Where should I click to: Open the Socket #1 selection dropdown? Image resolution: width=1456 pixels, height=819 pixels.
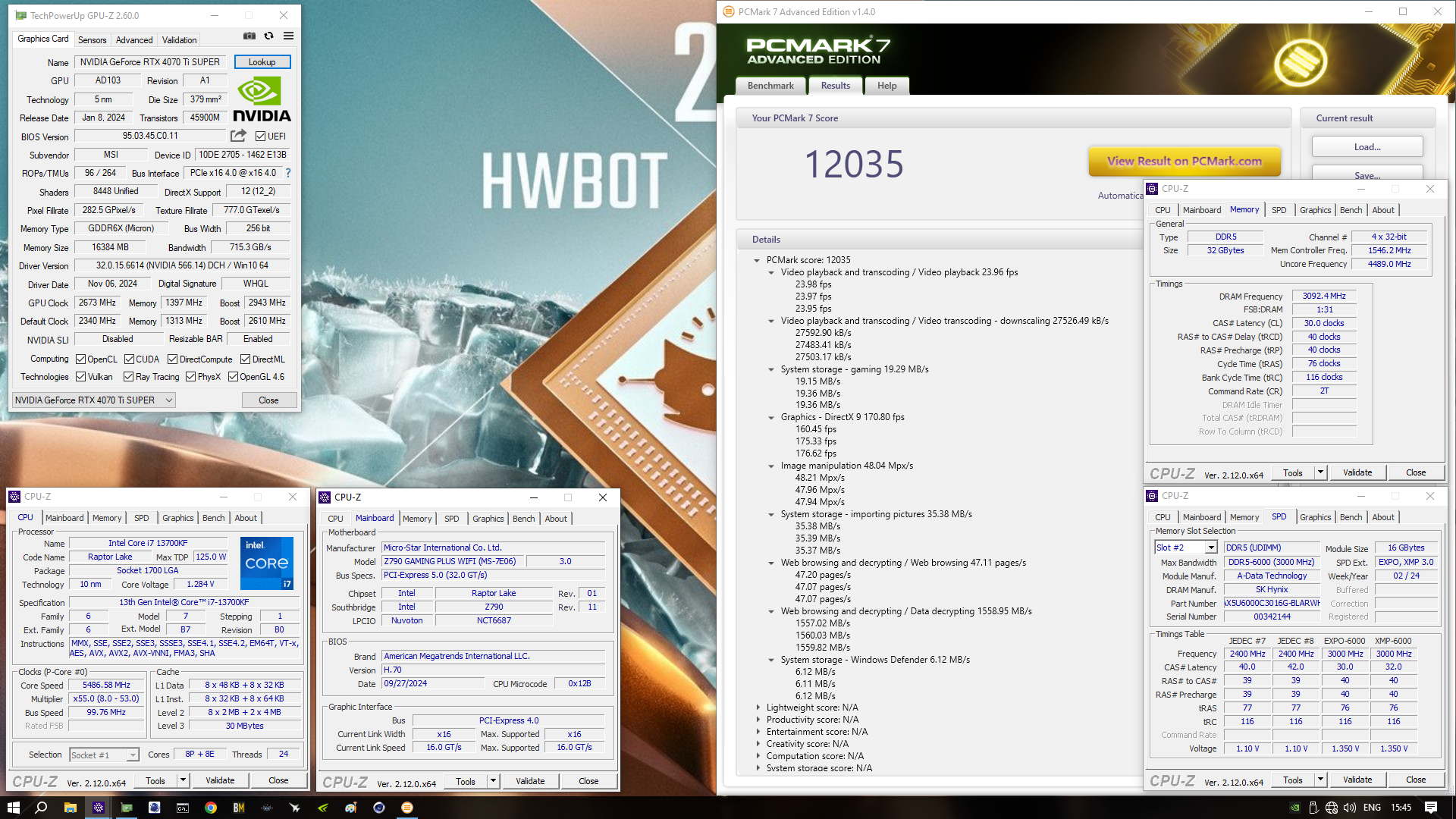coord(133,755)
